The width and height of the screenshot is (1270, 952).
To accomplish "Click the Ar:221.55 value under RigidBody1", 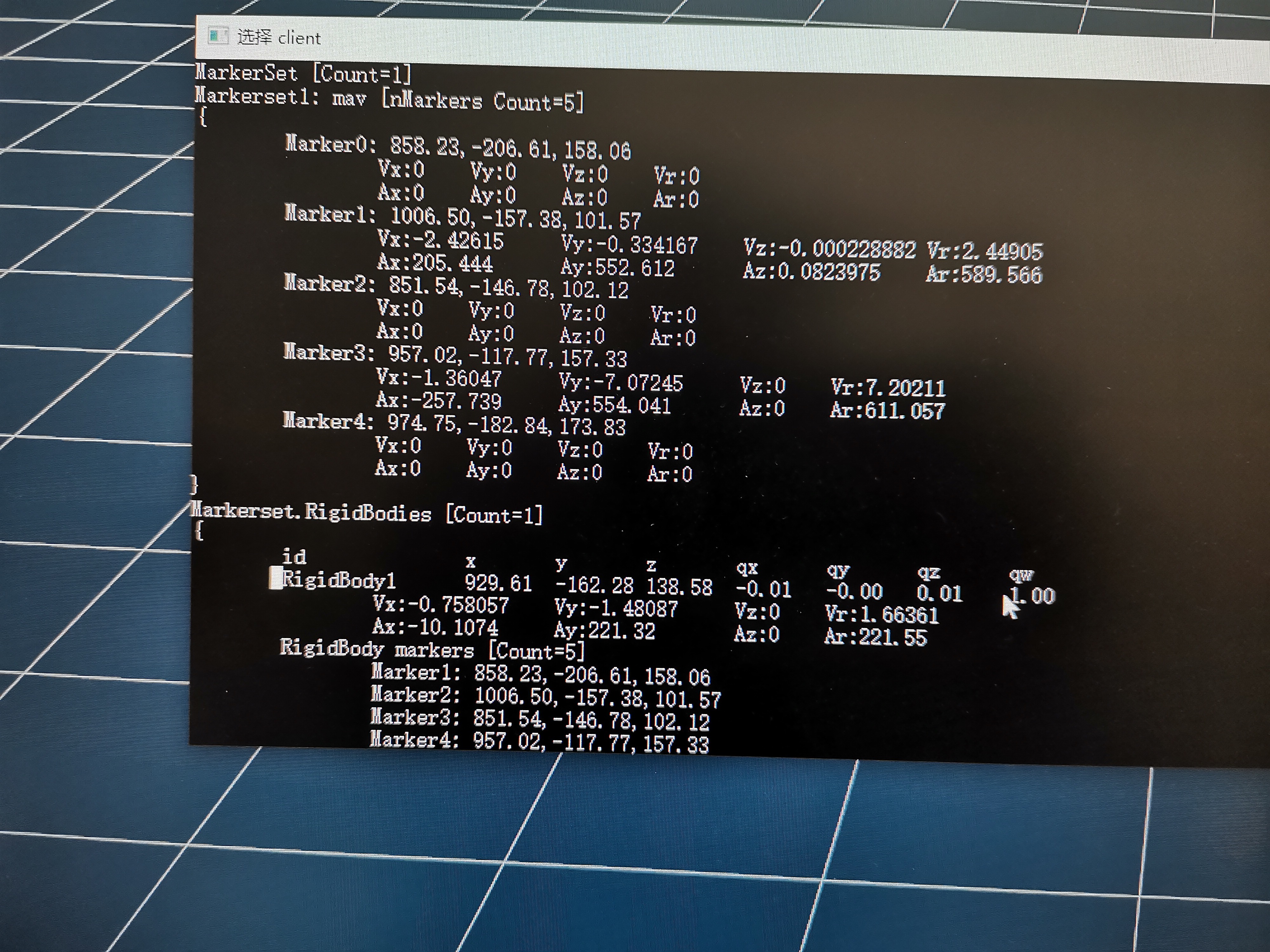I will point(876,638).
